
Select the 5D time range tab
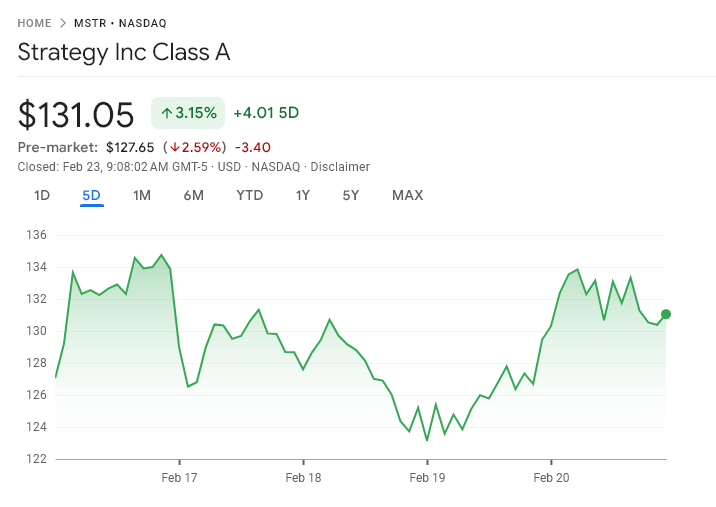pyautogui.click(x=91, y=195)
